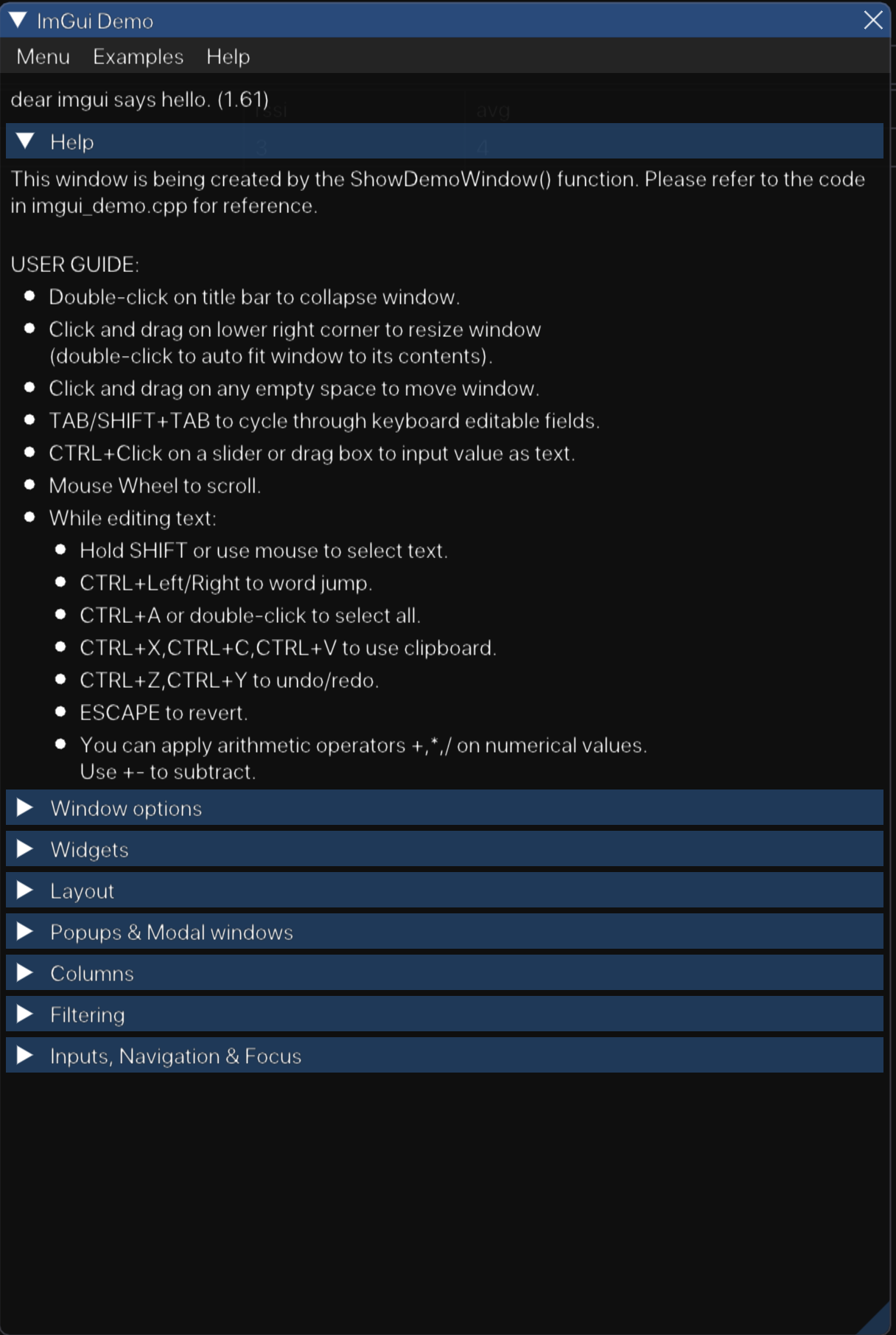The height and width of the screenshot is (1335, 896).
Task: Open the Help menu in the menu bar
Action: 228,56
